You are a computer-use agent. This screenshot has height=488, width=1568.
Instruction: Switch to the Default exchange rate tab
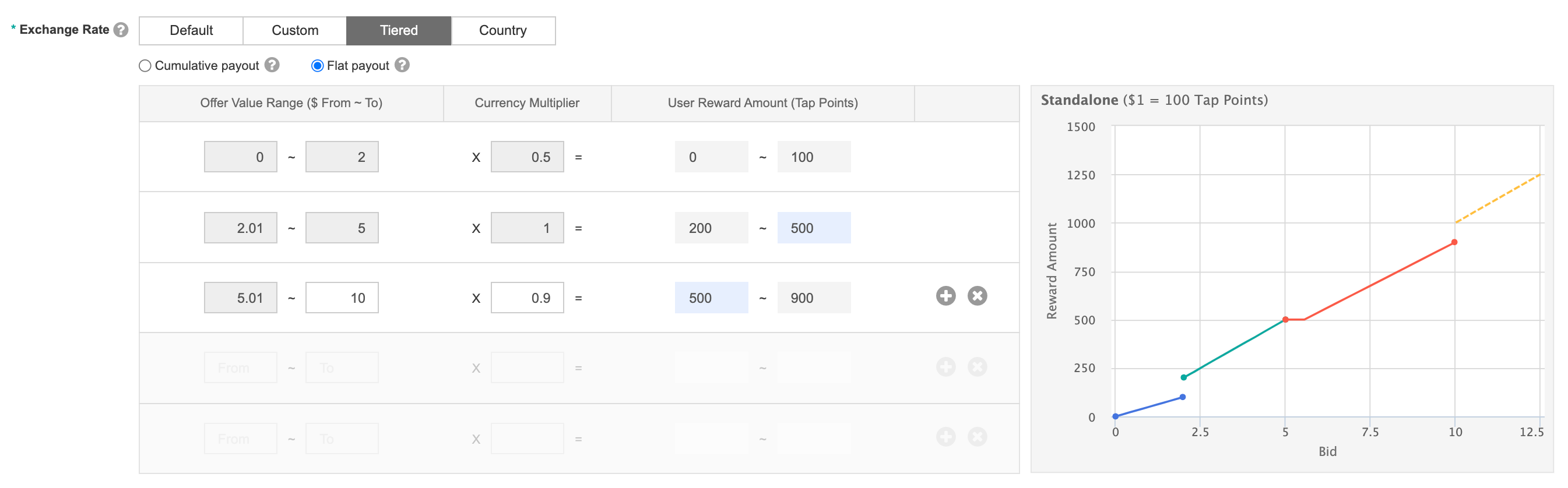coord(191,30)
